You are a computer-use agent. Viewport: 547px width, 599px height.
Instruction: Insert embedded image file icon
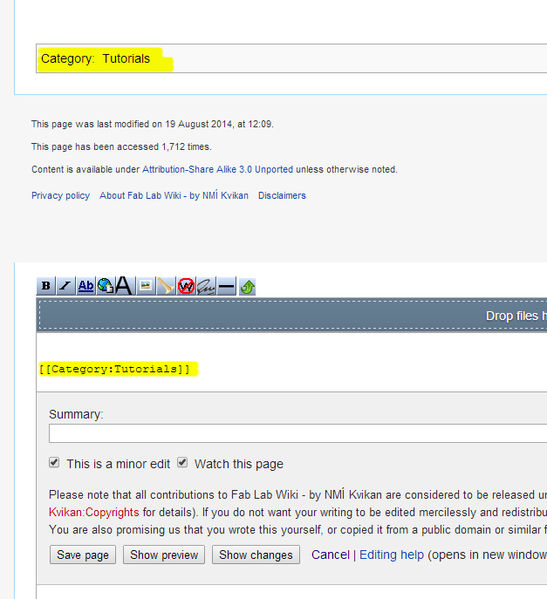point(146,286)
